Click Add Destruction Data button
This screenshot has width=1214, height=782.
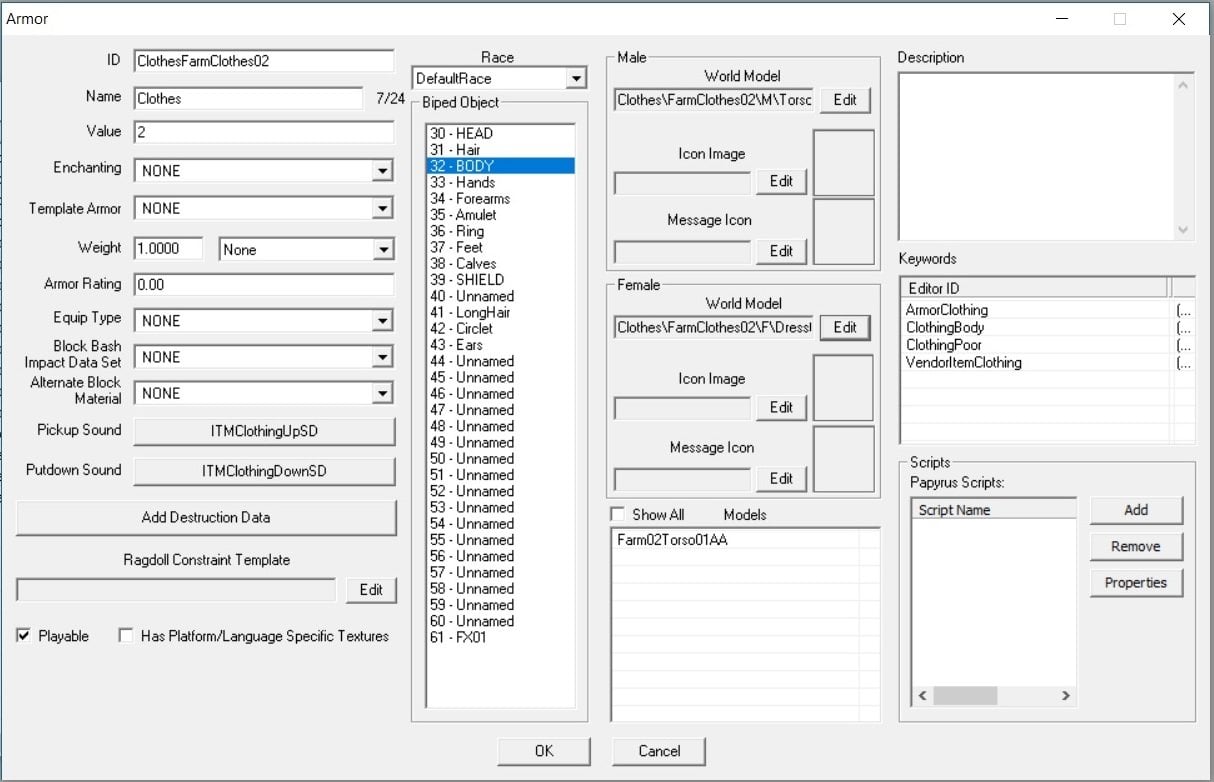click(206, 517)
